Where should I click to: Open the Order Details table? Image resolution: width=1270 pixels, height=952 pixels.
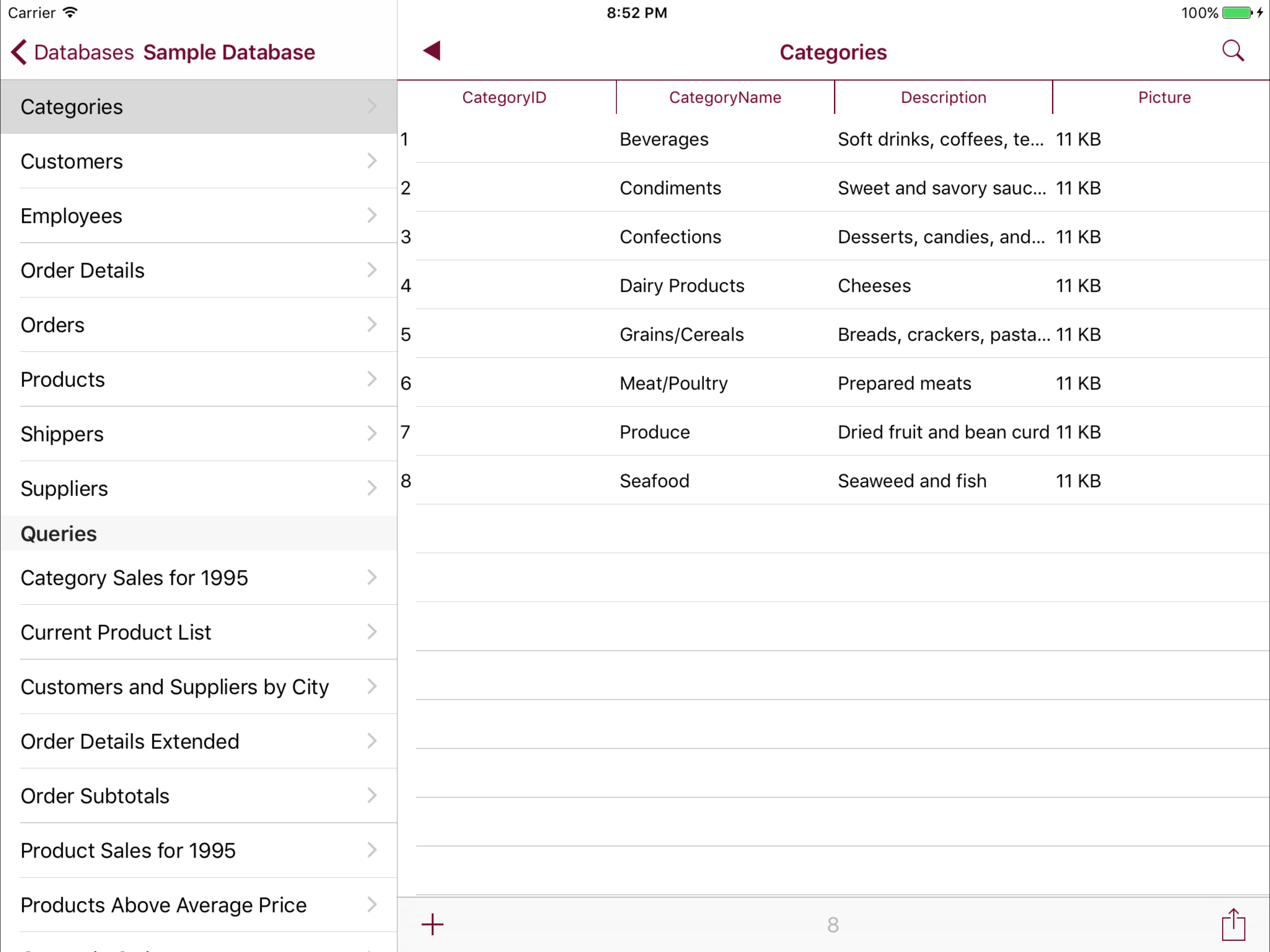pos(83,271)
